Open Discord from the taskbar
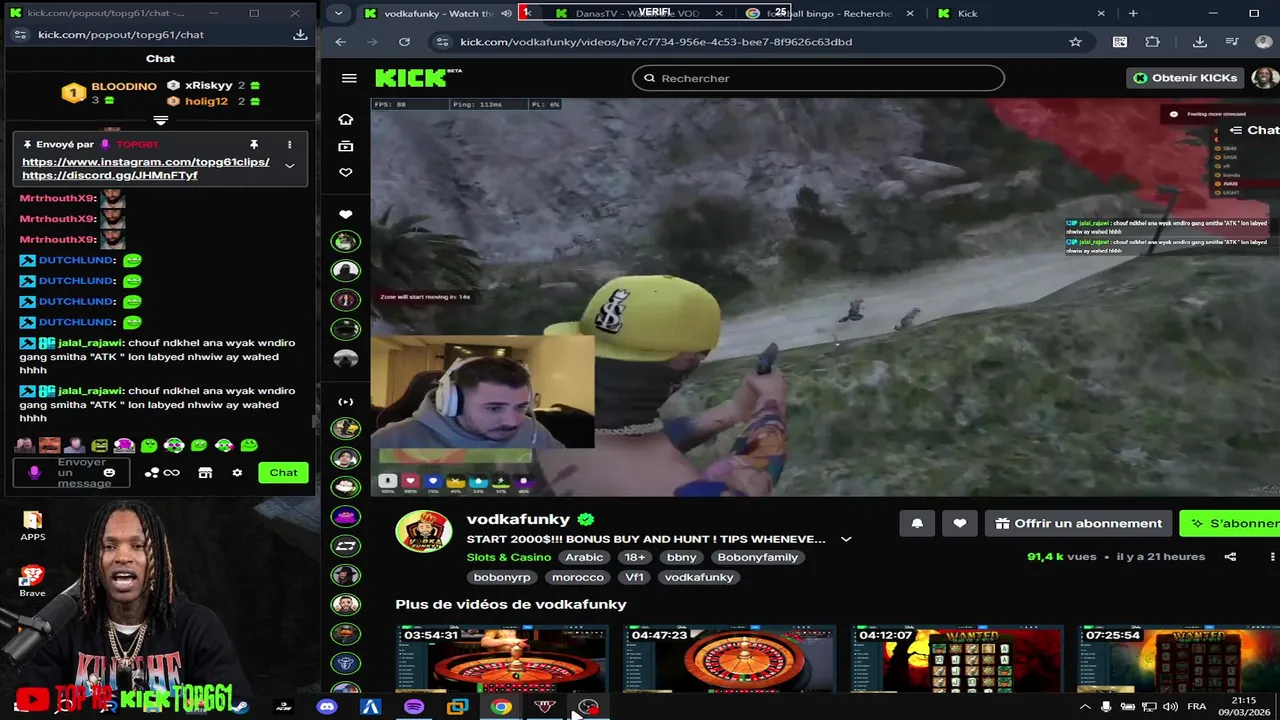1280x720 pixels. pyautogui.click(x=327, y=707)
